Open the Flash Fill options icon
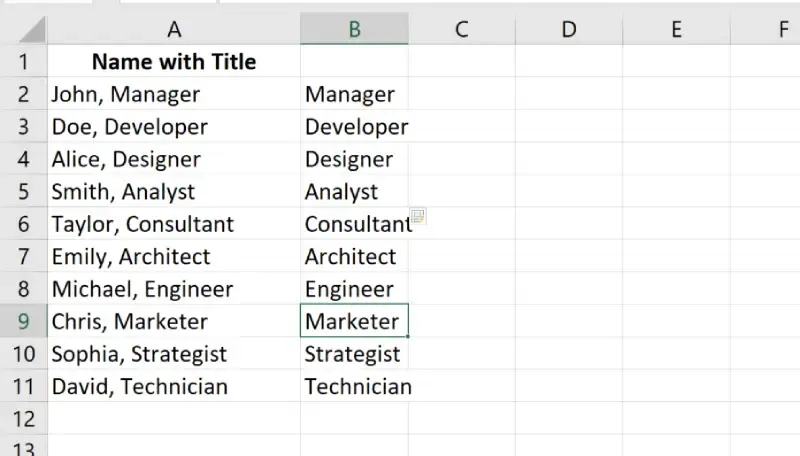Image resolution: width=800 pixels, height=456 pixels. (x=417, y=216)
